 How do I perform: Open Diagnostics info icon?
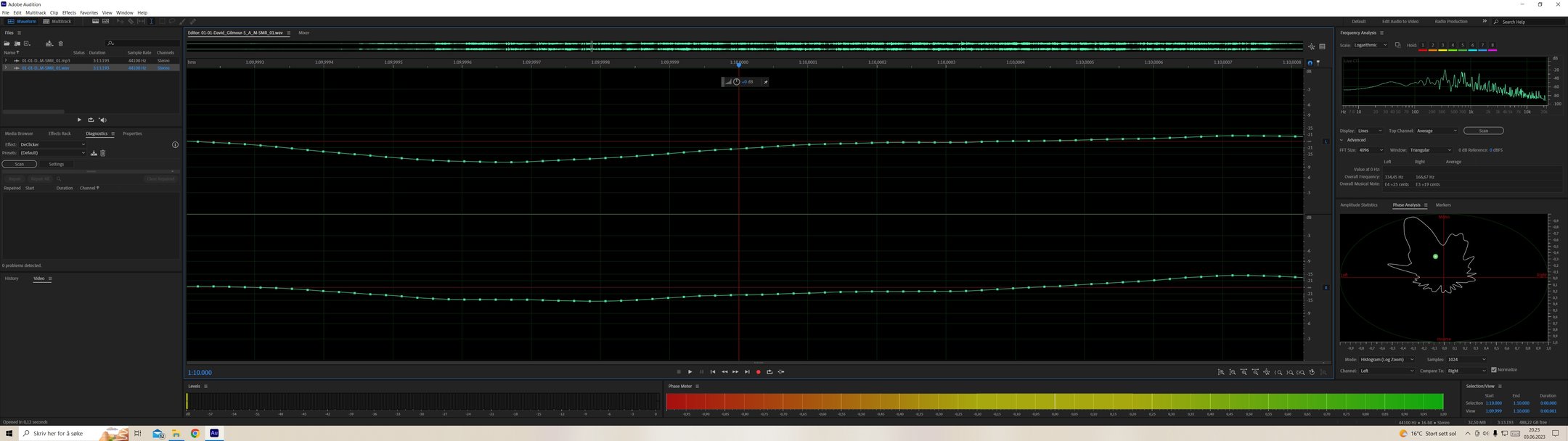[x=175, y=145]
